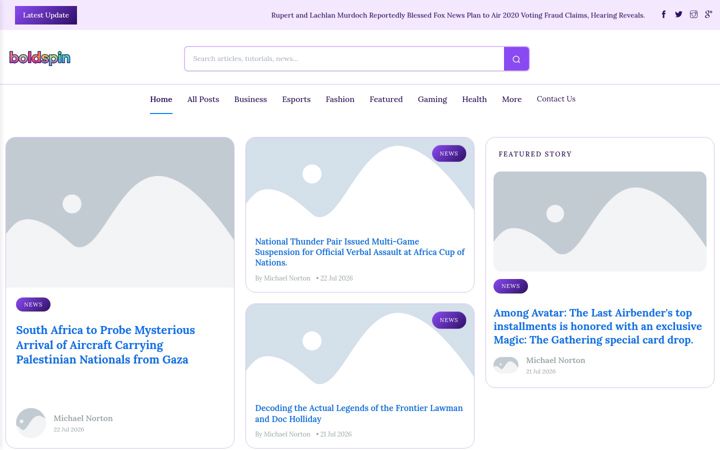Click the By Michael Norton byline under National Thunder
This screenshot has height=450, width=720.
pyautogui.click(x=283, y=278)
